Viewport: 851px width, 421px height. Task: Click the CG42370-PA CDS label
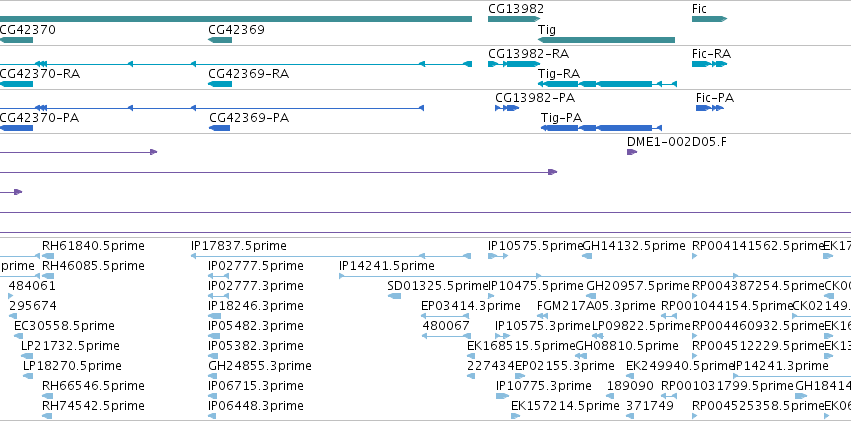click(39, 118)
